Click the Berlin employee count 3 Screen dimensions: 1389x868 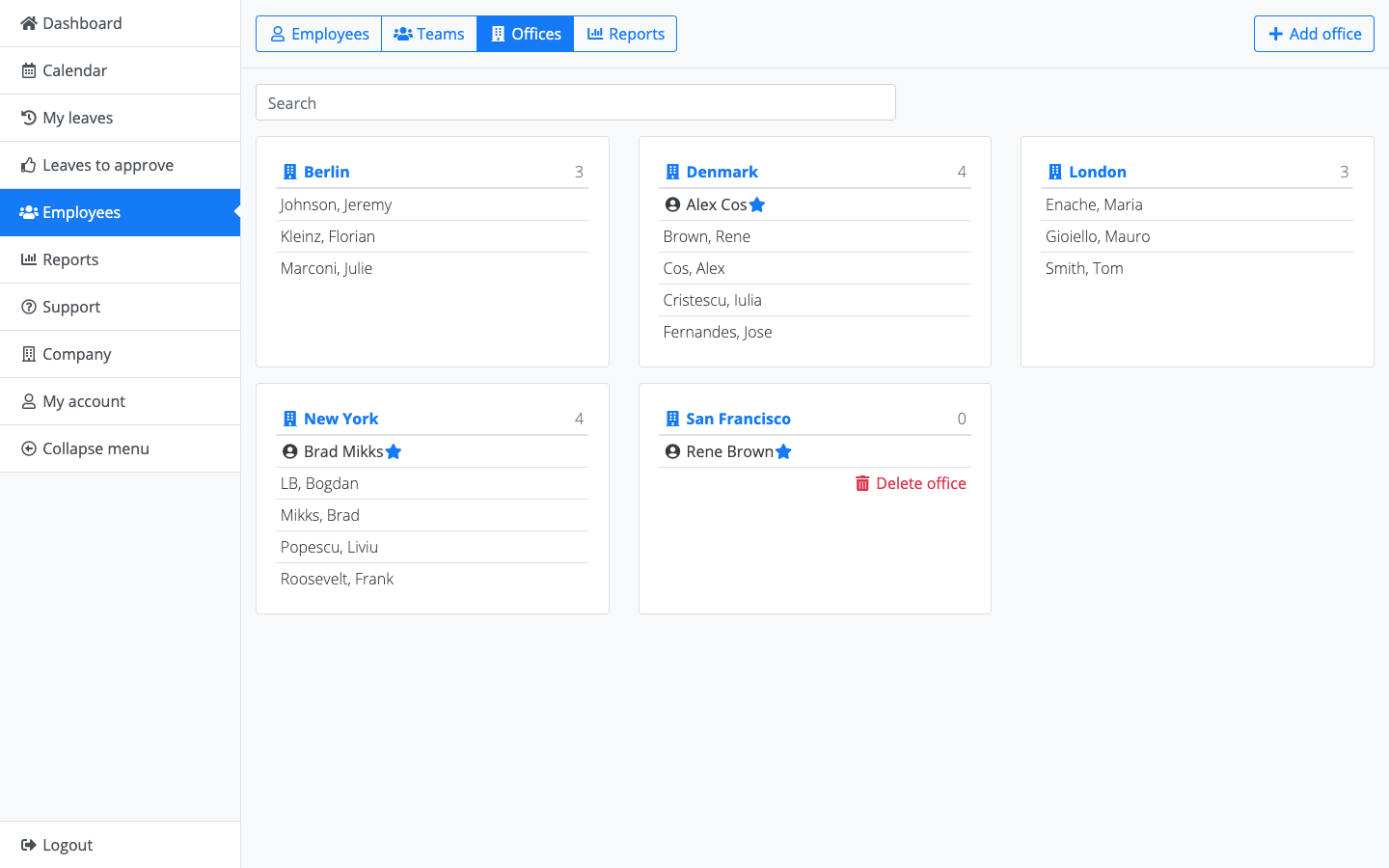point(579,172)
